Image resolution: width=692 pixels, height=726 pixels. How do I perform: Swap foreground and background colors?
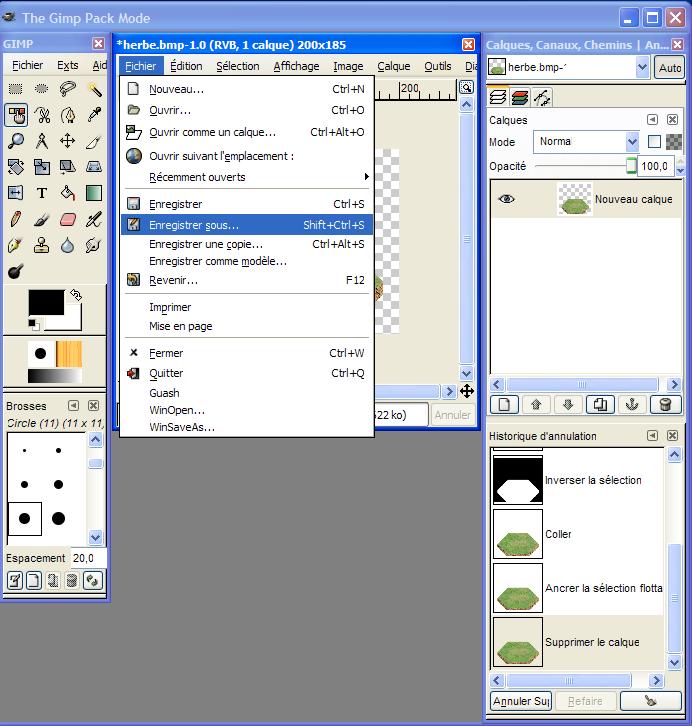click(x=76, y=295)
